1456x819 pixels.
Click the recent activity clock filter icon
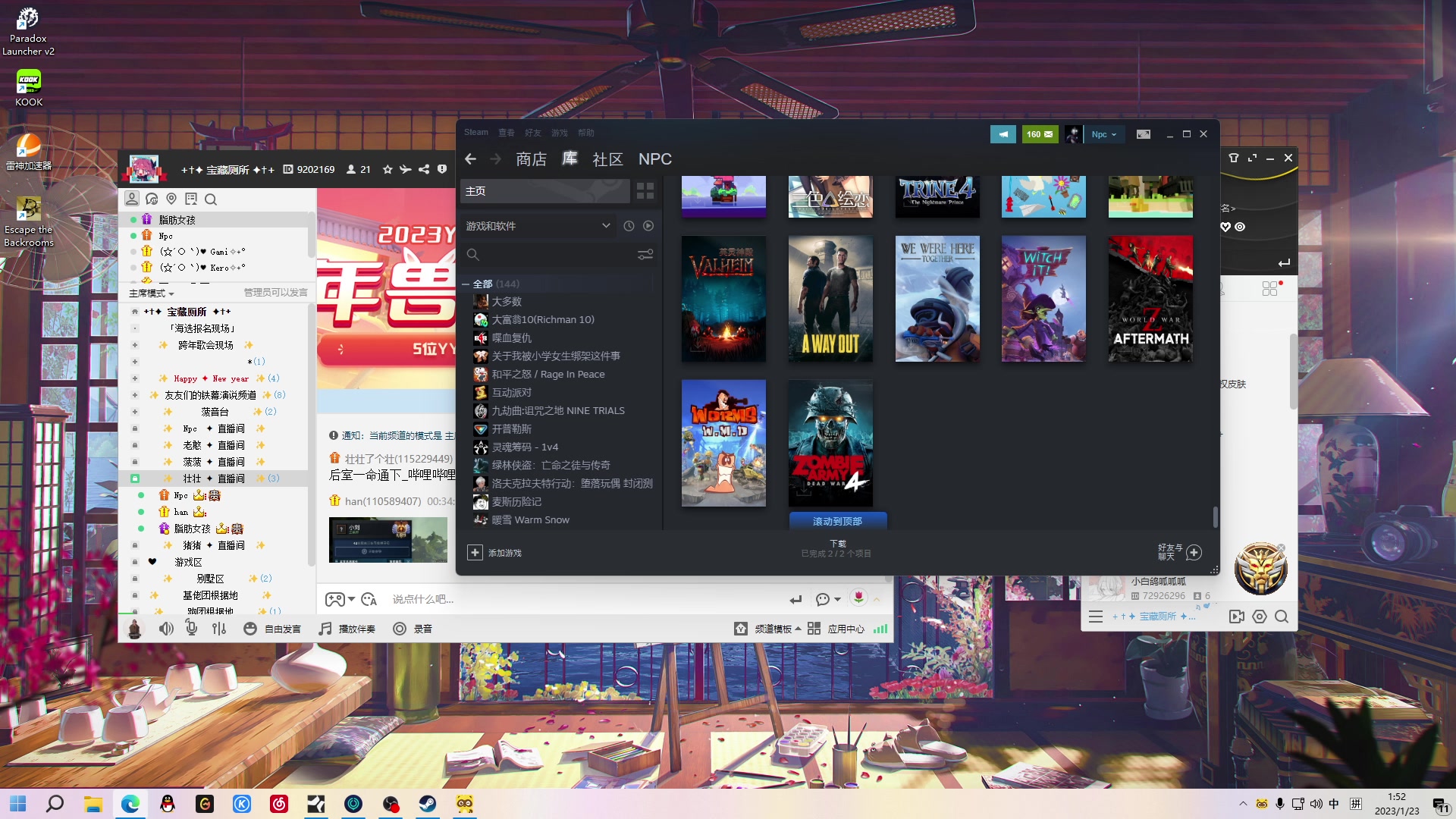point(629,226)
